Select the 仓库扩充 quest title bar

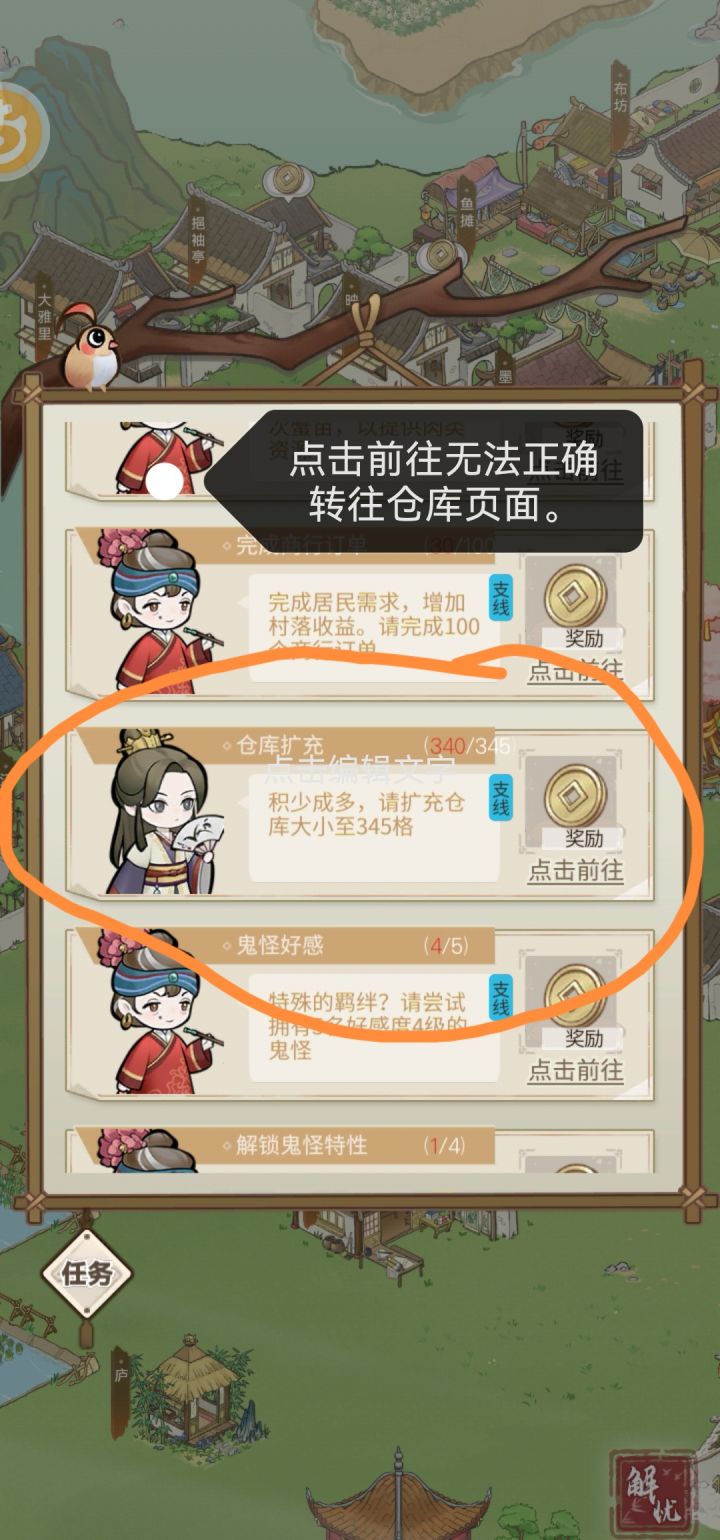pyautogui.click(x=290, y=745)
